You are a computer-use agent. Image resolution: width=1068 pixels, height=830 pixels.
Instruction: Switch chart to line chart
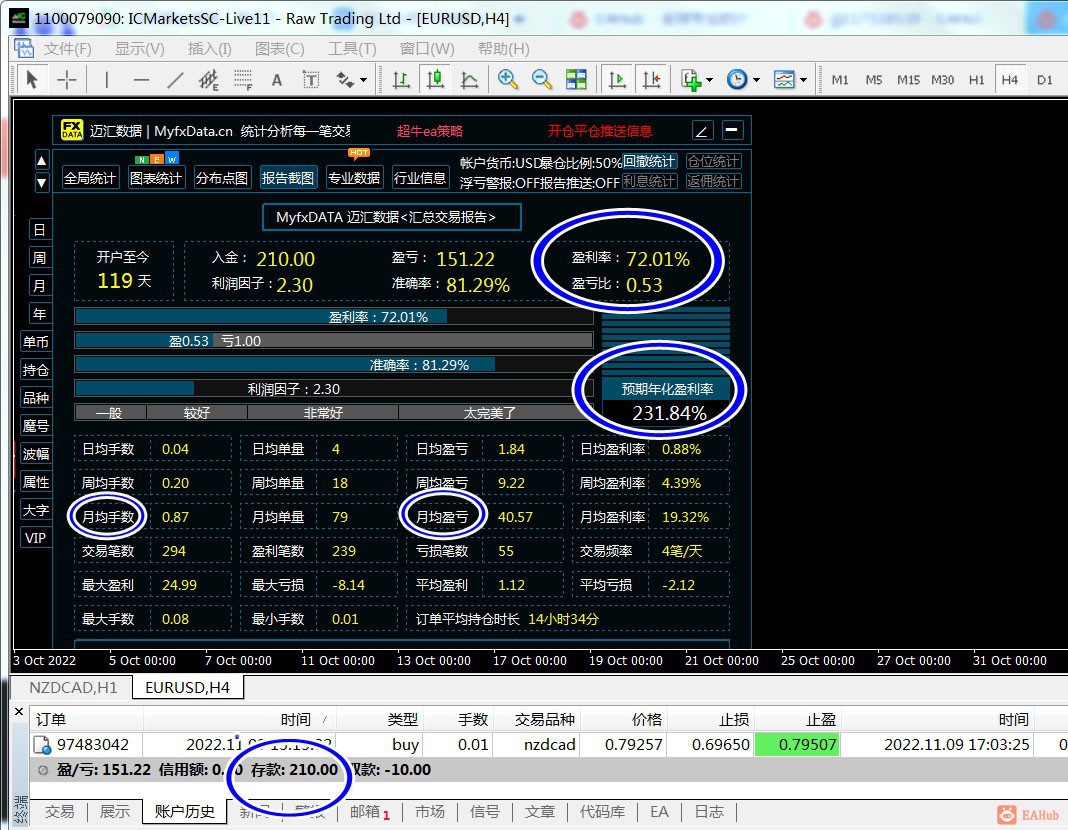[x=469, y=80]
